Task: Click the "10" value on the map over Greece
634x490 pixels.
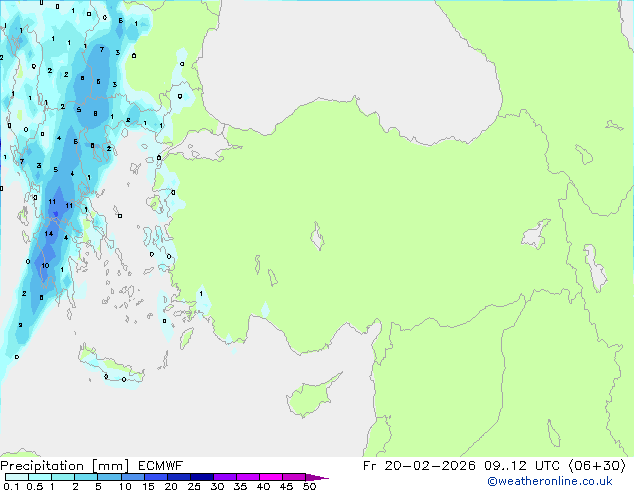Action: pos(45,266)
